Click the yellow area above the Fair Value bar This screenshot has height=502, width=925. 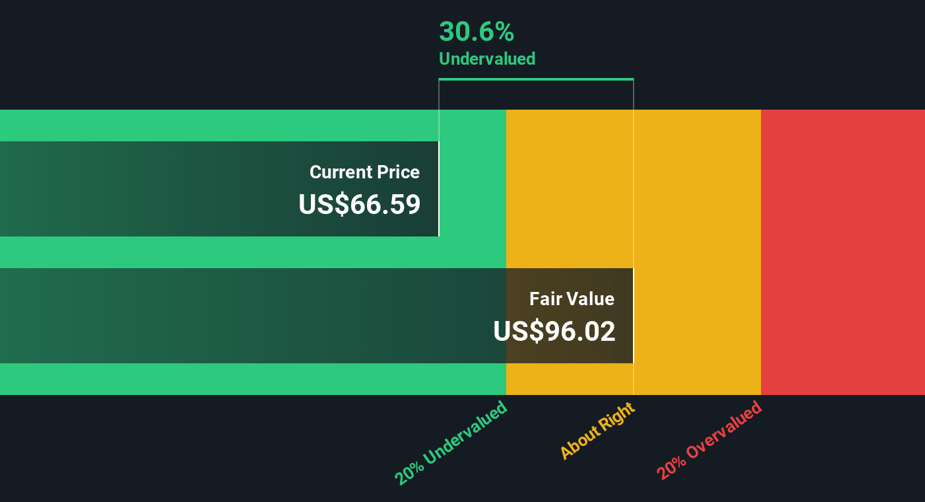click(569, 189)
